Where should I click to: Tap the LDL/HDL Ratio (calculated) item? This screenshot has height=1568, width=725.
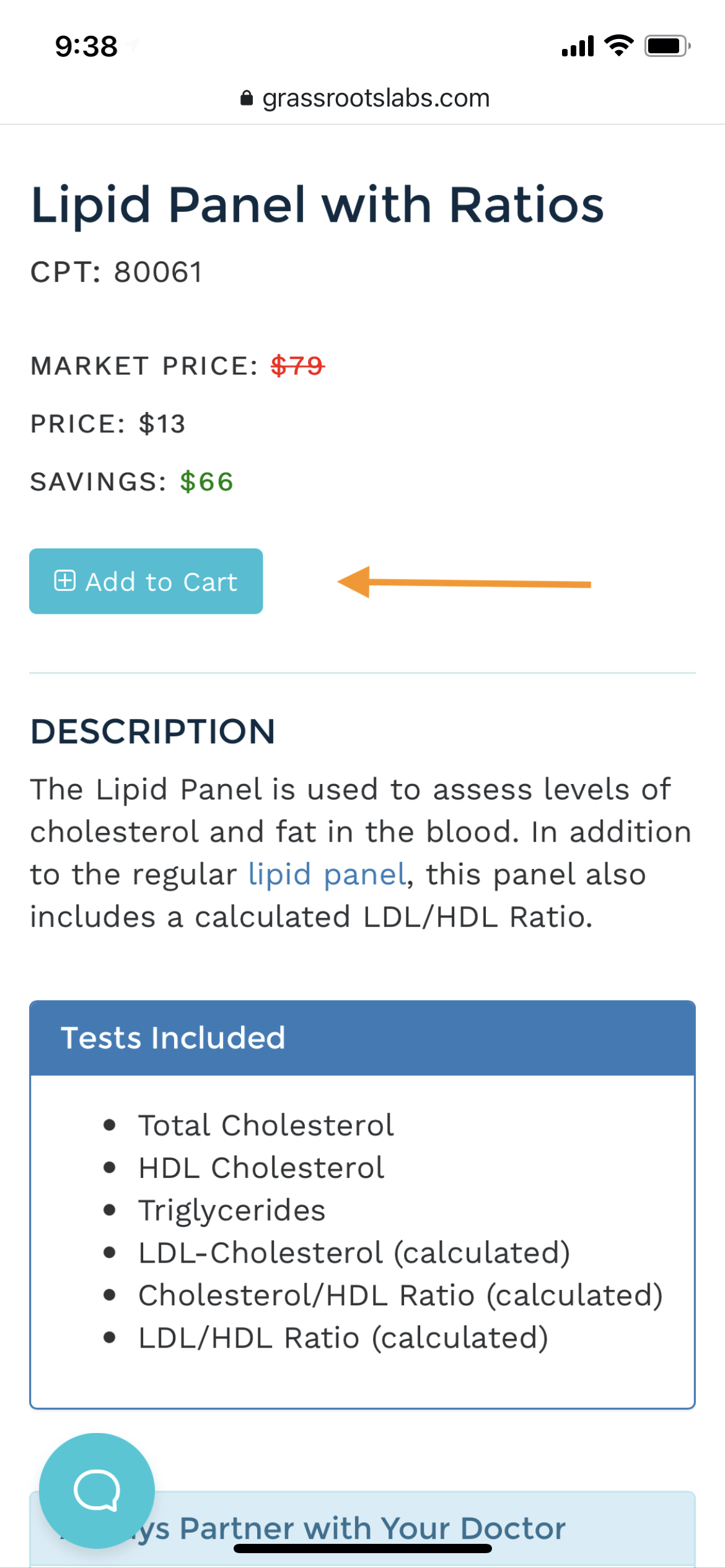click(343, 1338)
